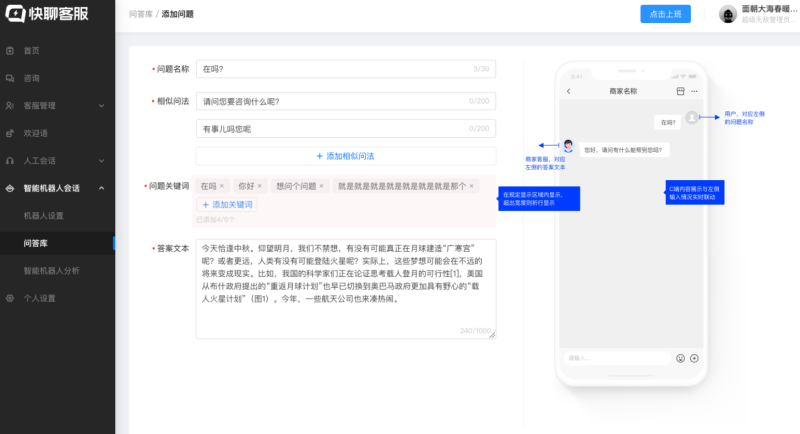Click 添加相似问法 button
800x434 pixels.
(x=345, y=156)
